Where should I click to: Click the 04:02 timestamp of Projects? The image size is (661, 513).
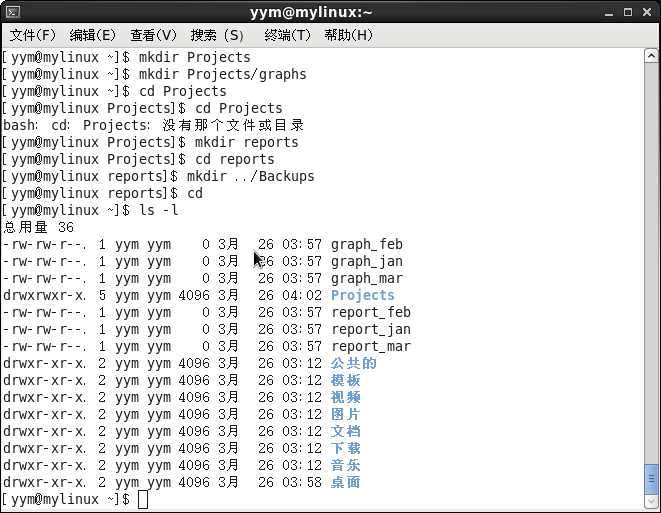click(x=302, y=295)
